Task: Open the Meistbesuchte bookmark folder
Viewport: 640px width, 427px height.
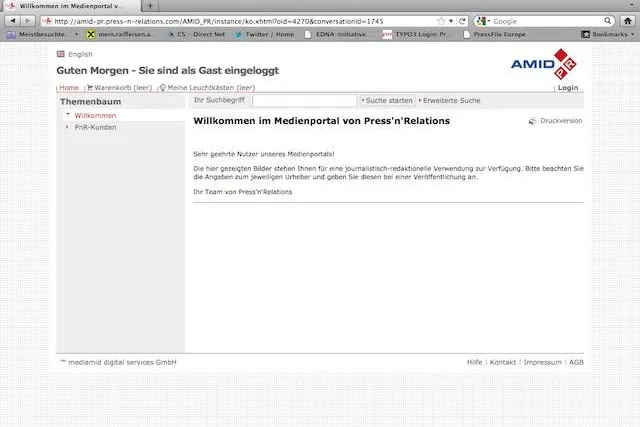Action: point(42,34)
